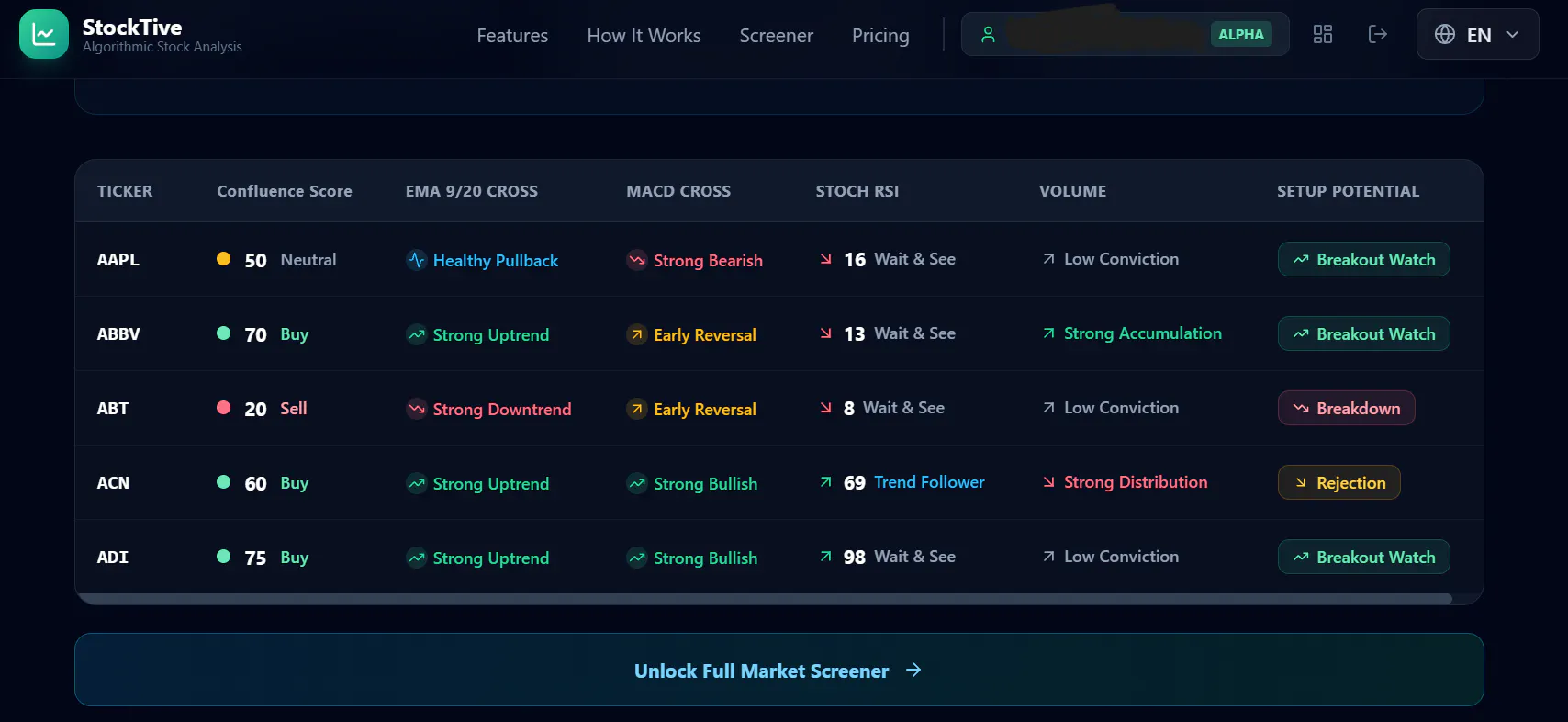Open the dashboard grid icon
The height and width of the screenshot is (722, 1568).
coord(1322,34)
